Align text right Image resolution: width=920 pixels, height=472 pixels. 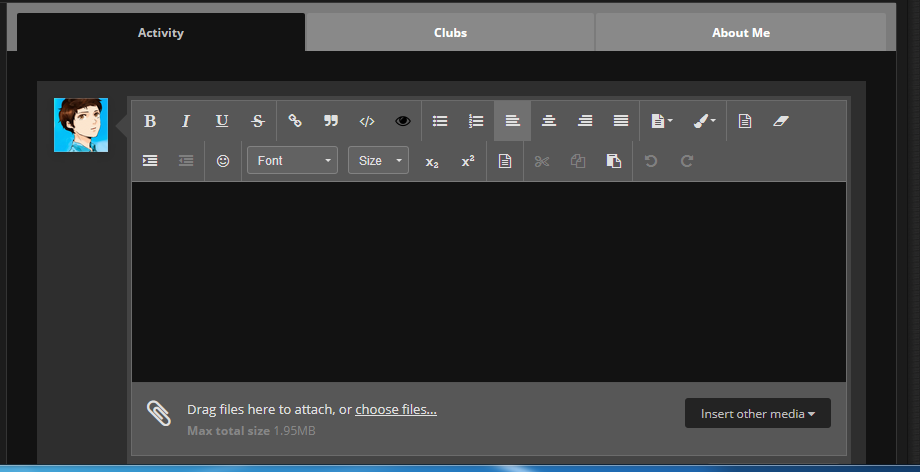pyautogui.click(x=585, y=121)
